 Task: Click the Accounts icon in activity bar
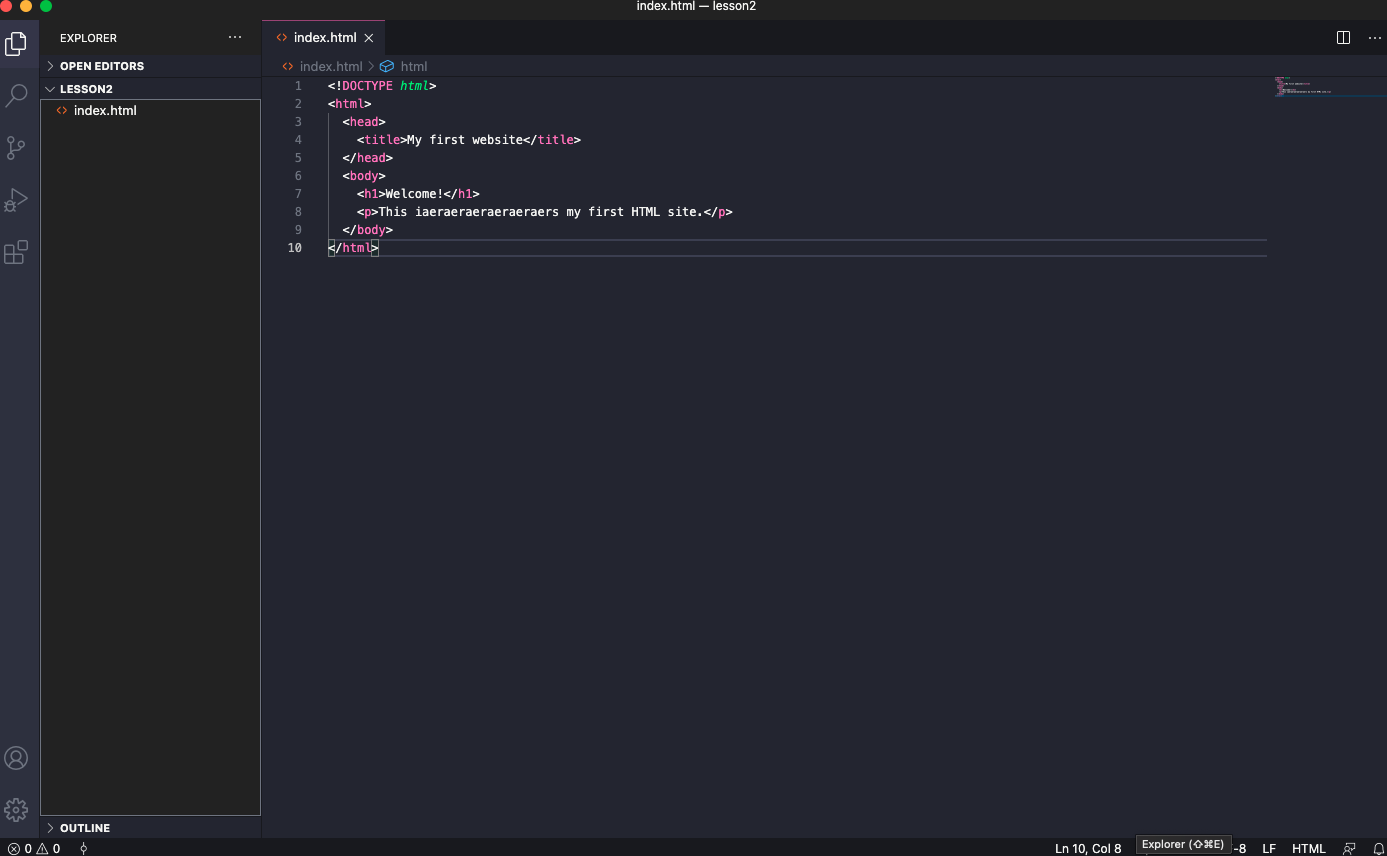pyautogui.click(x=16, y=758)
